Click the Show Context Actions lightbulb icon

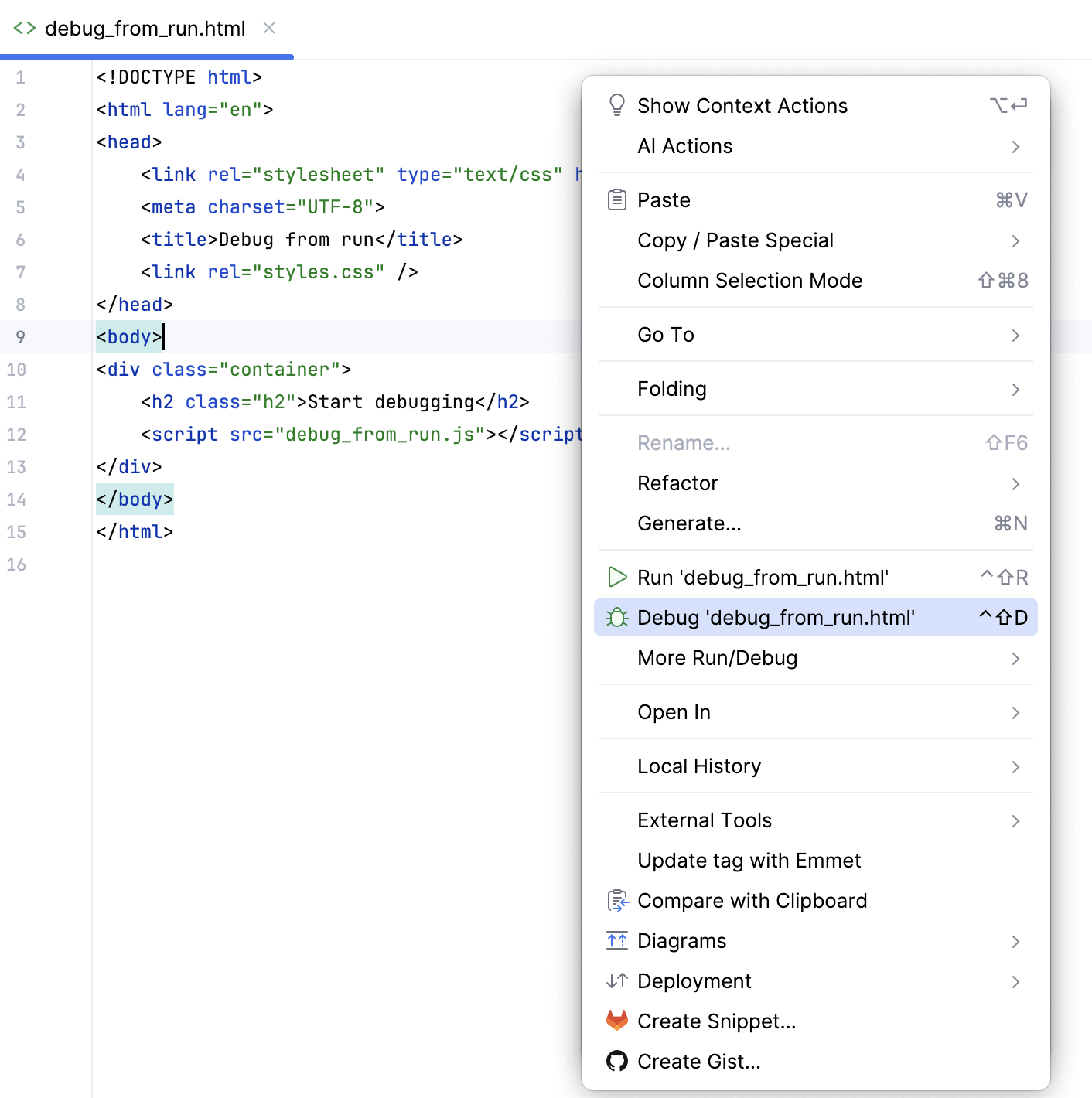616,105
